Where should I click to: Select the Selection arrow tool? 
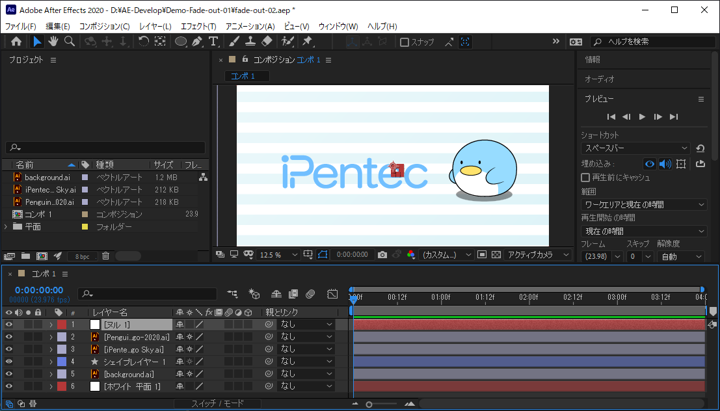(37, 42)
